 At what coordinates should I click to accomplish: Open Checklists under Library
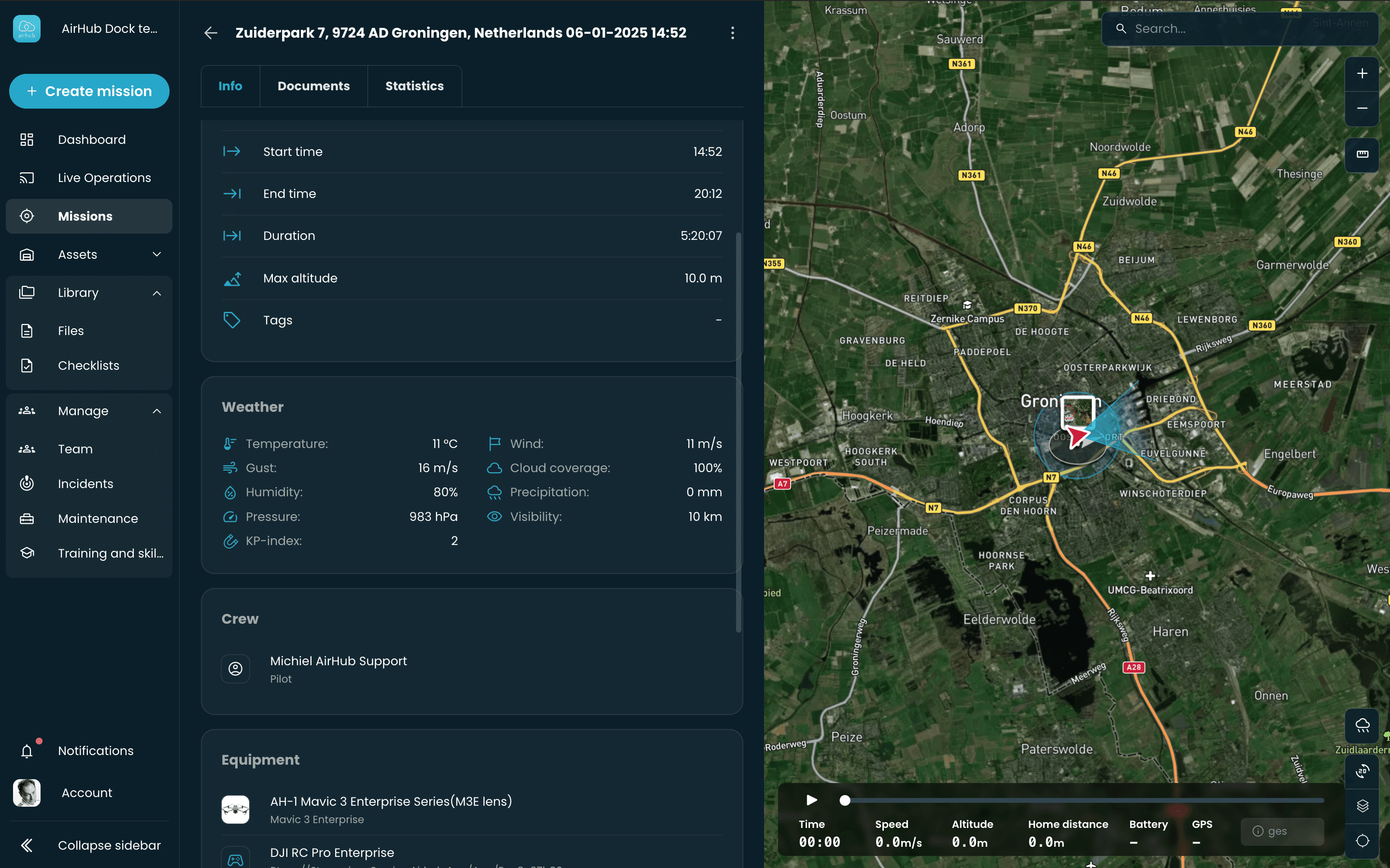point(89,365)
